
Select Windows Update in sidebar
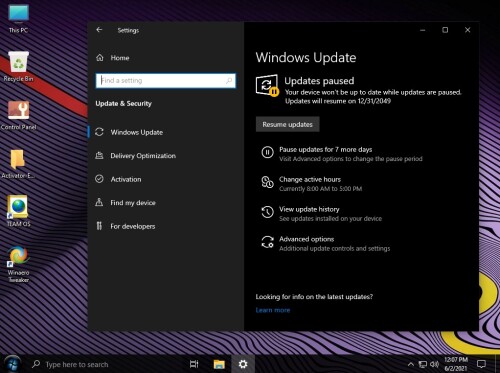click(137, 132)
